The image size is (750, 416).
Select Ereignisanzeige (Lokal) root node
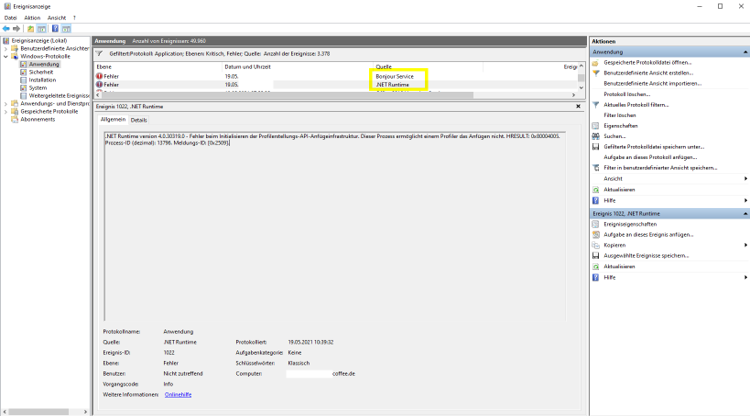39,41
